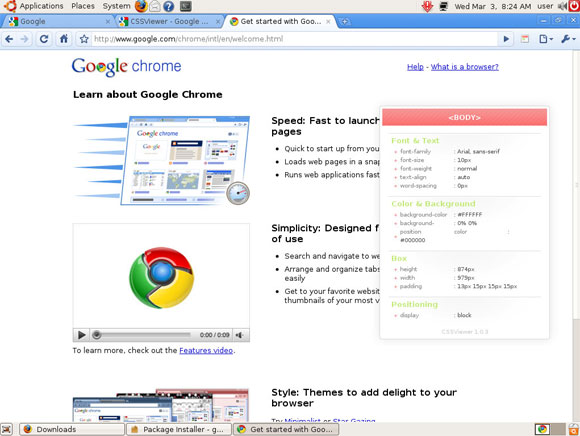
Task: Close the Get started tab
Action: [x=328, y=22]
